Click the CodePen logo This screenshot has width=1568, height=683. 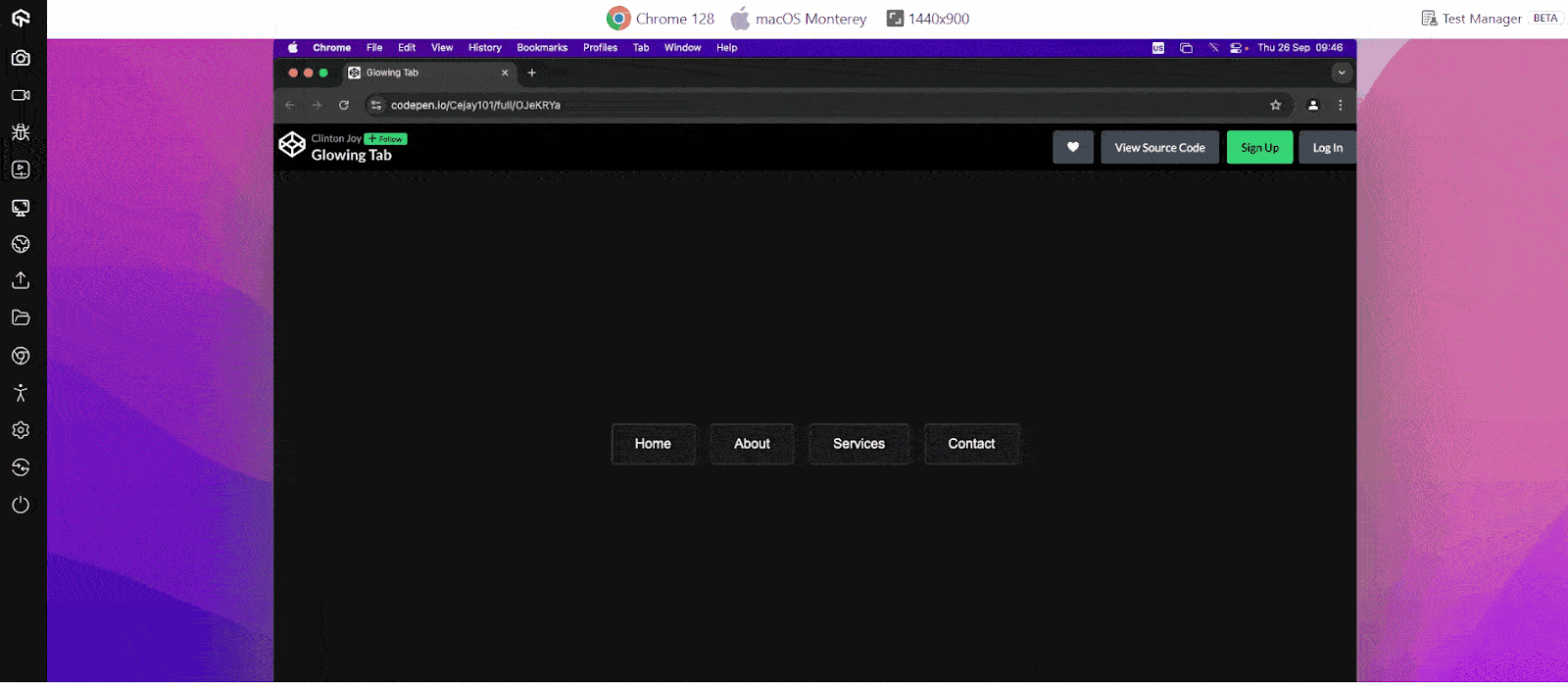tap(292, 145)
